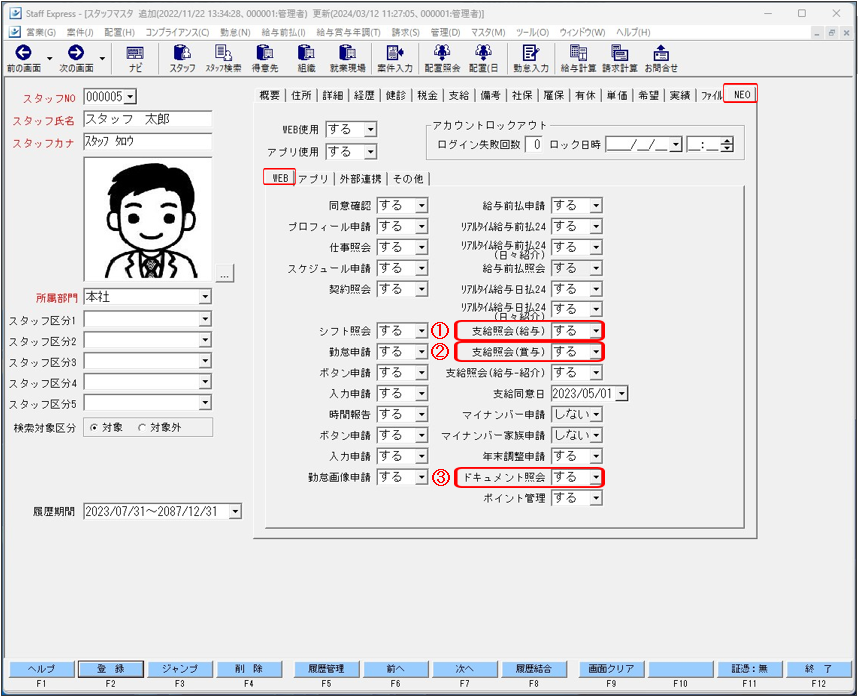Open the 支給照会(給与) dropdown
The width and height of the screenshot is (858, 697).
click(x=596, y=331)
